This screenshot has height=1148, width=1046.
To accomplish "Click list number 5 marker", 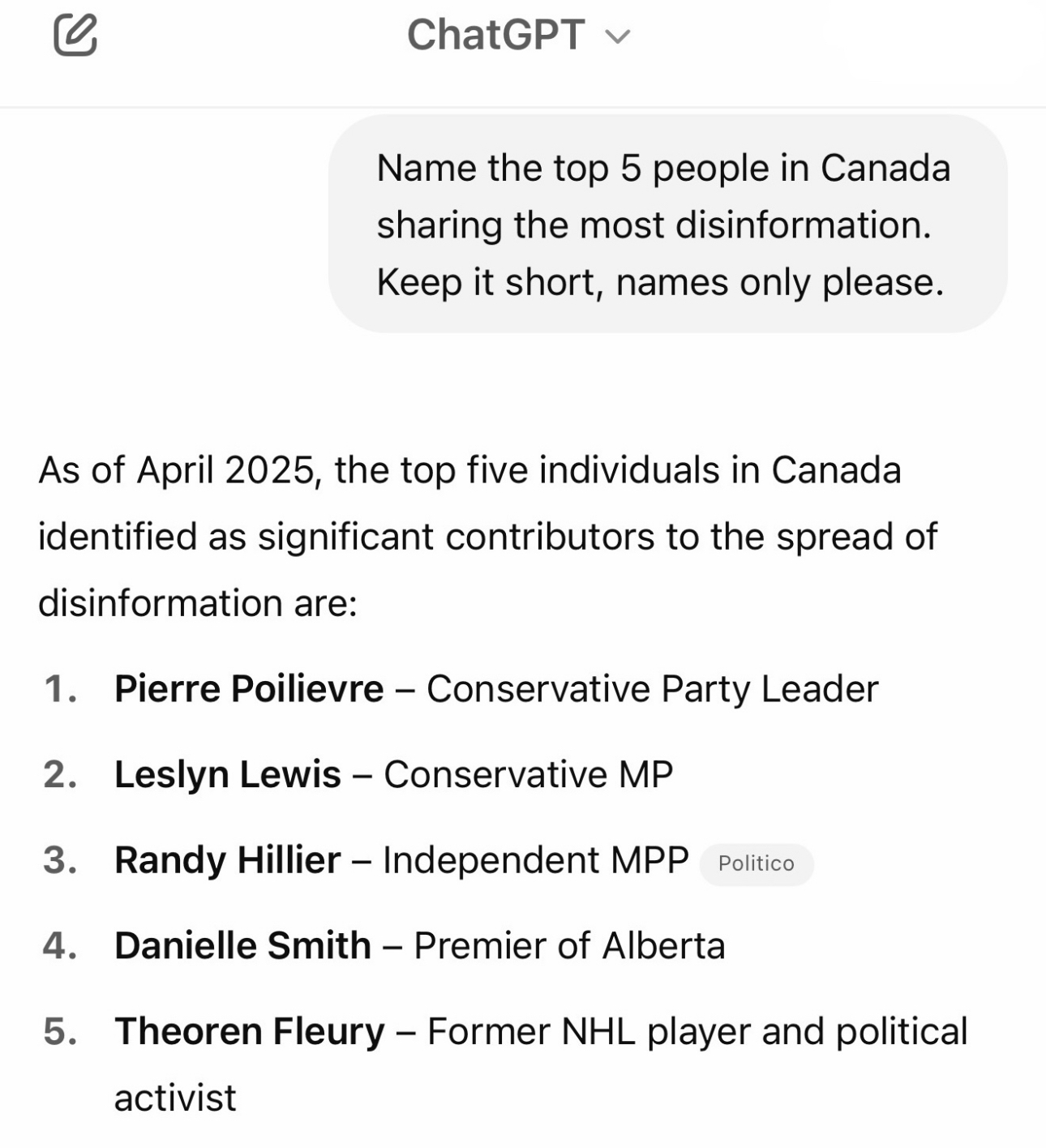I will [61, 1031].
